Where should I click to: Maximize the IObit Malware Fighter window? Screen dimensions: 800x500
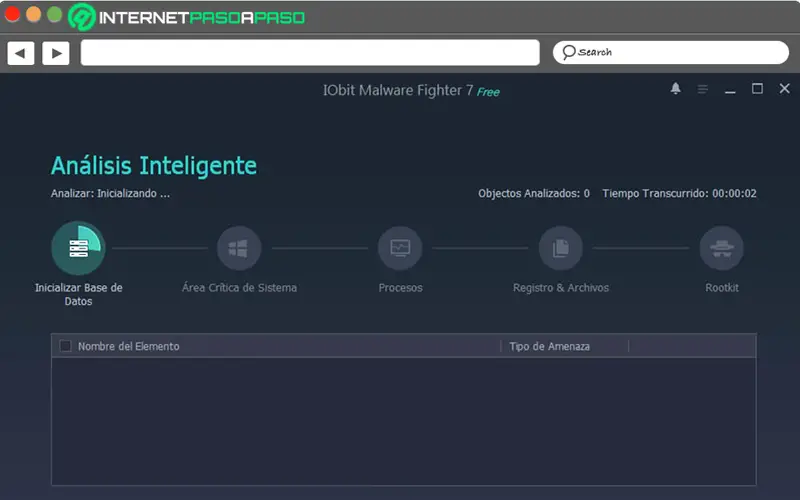coord(757,89)
